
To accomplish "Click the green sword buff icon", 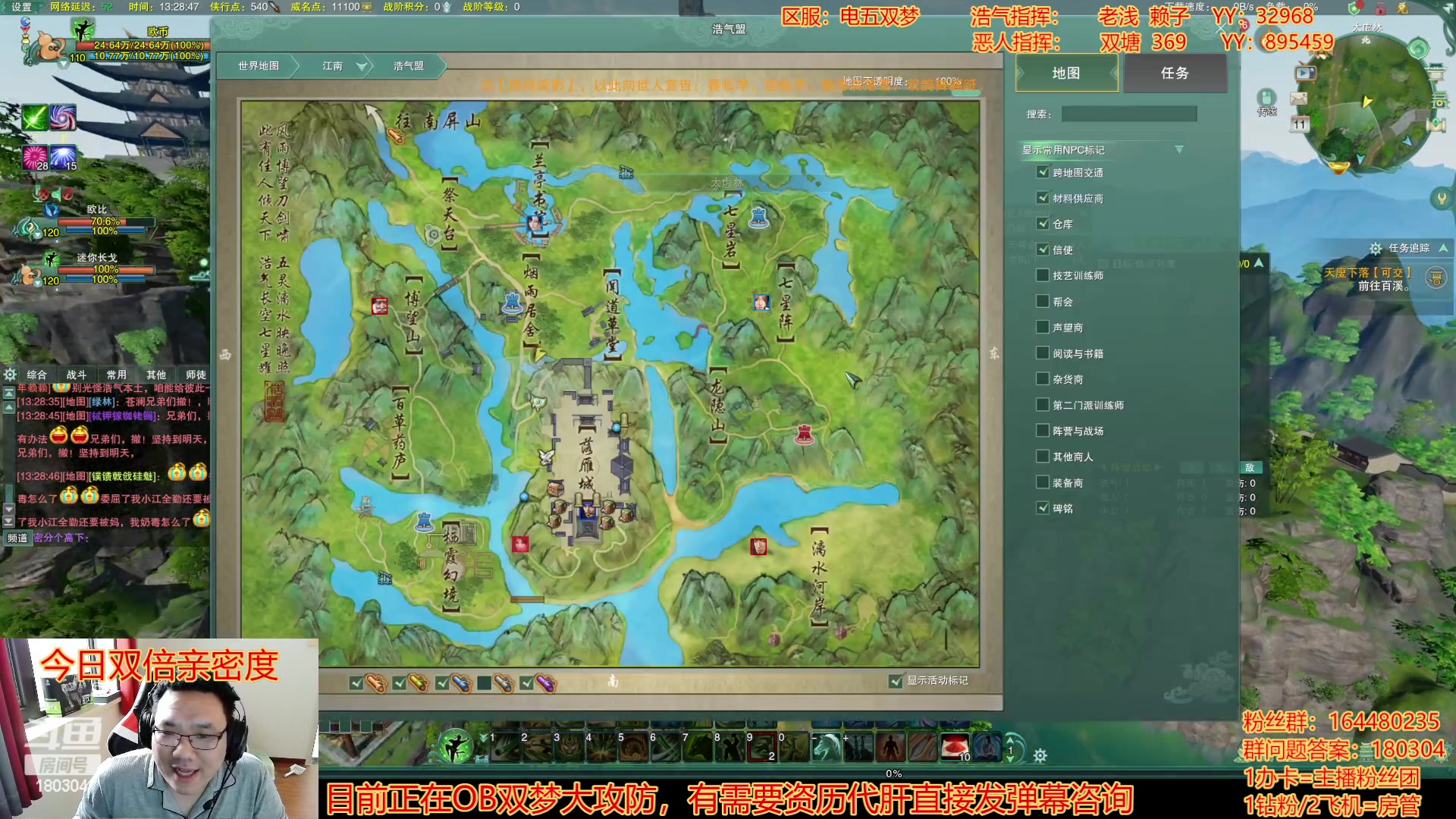I will click(34, 118).
